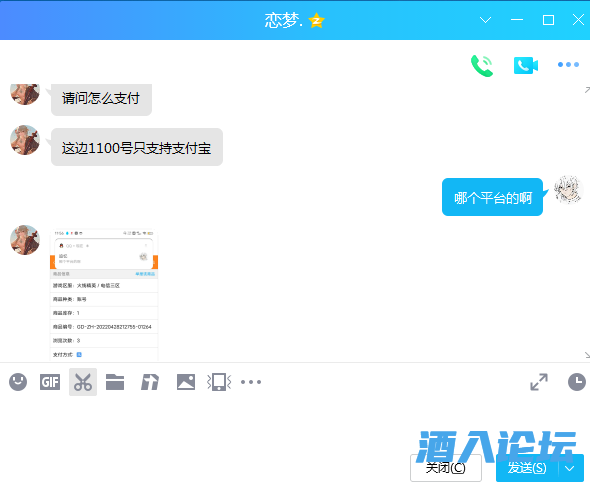This screenshot has height=489, width=590.
Task: Send a window shake nudge
Action: pos(219,382)
